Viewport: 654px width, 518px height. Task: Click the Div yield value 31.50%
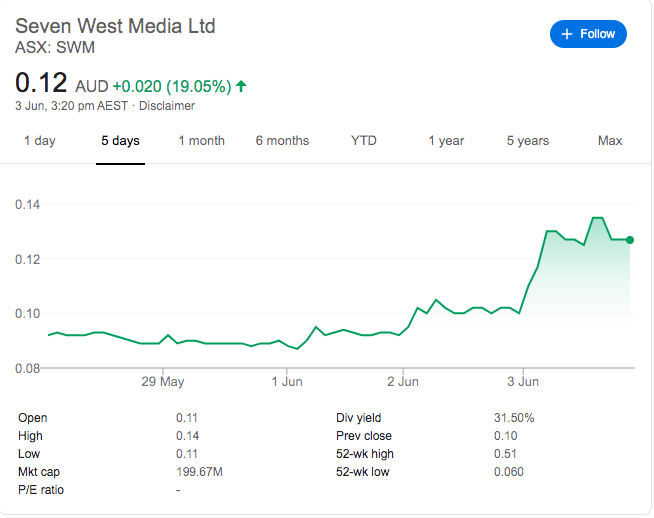pyautogui.click(x=514, y=417)
